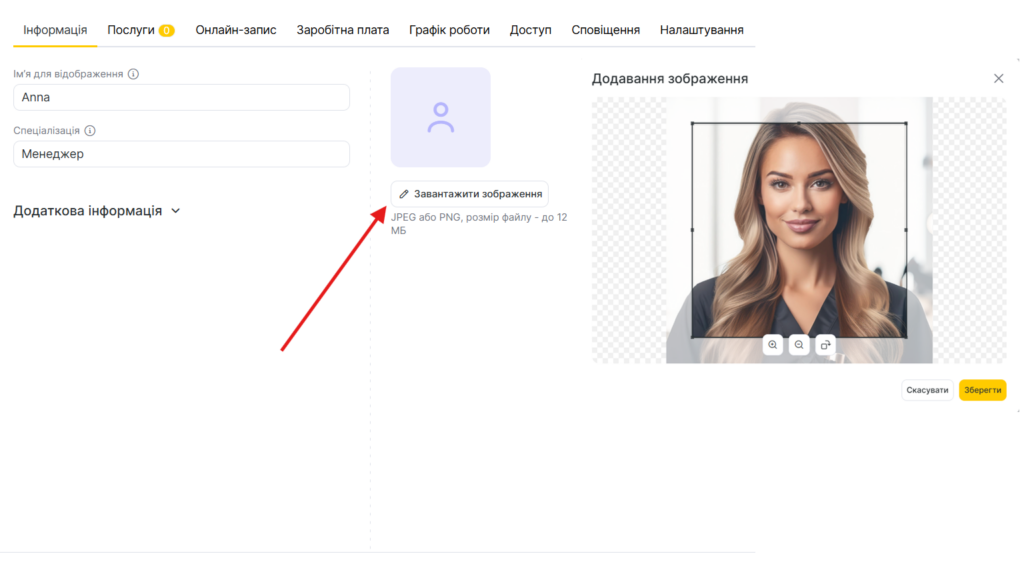Switch to the Налаштування tab
This screenshot has width=1024, height=562.
701,30
